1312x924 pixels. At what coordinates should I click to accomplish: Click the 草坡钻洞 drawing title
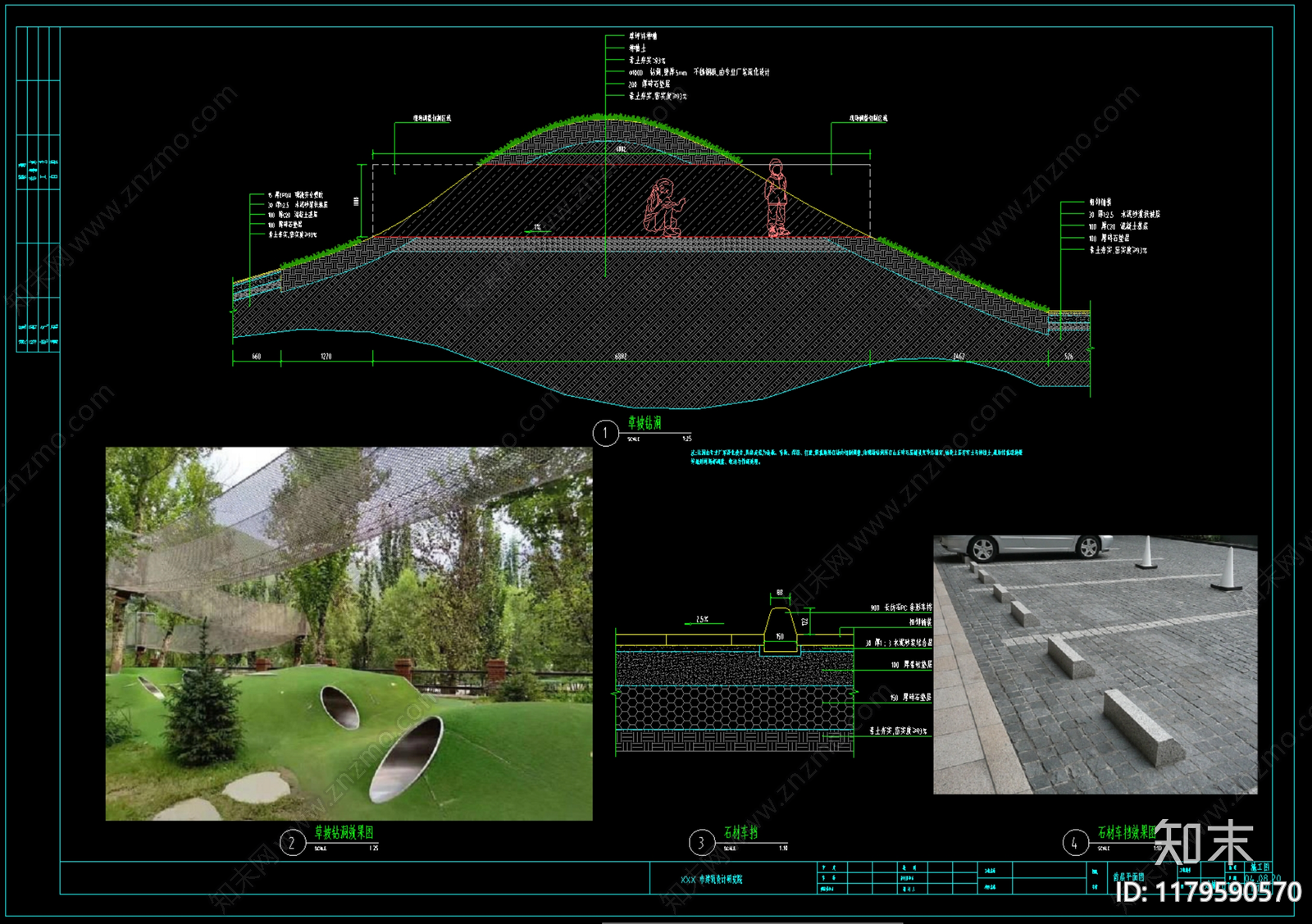click(645, 423)
